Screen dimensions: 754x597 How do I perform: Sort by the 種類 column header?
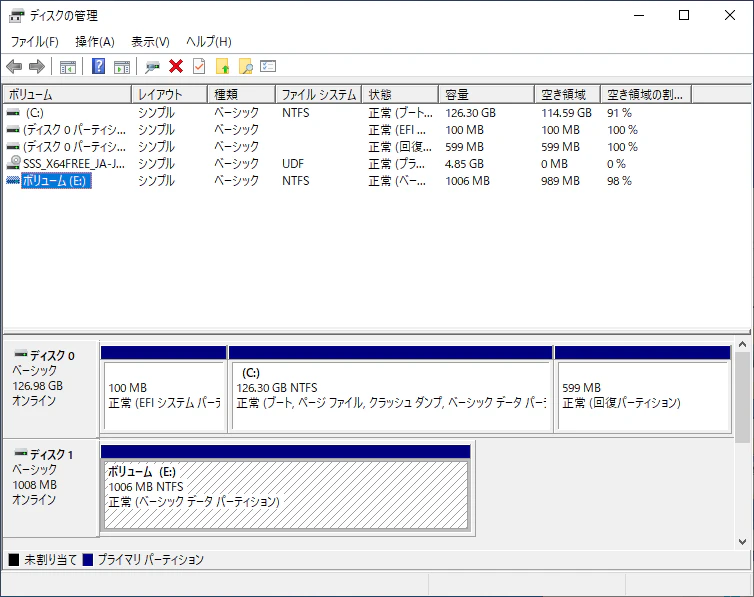click(241, 94)
